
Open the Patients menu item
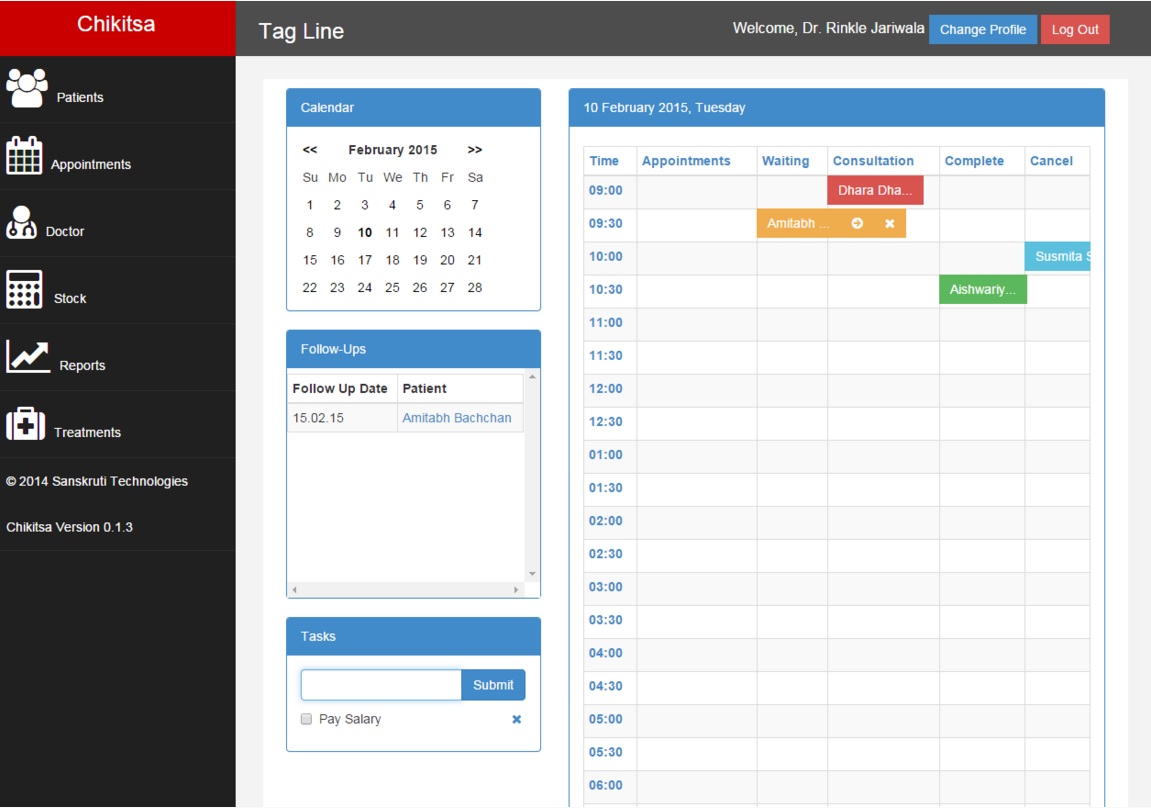117,90
